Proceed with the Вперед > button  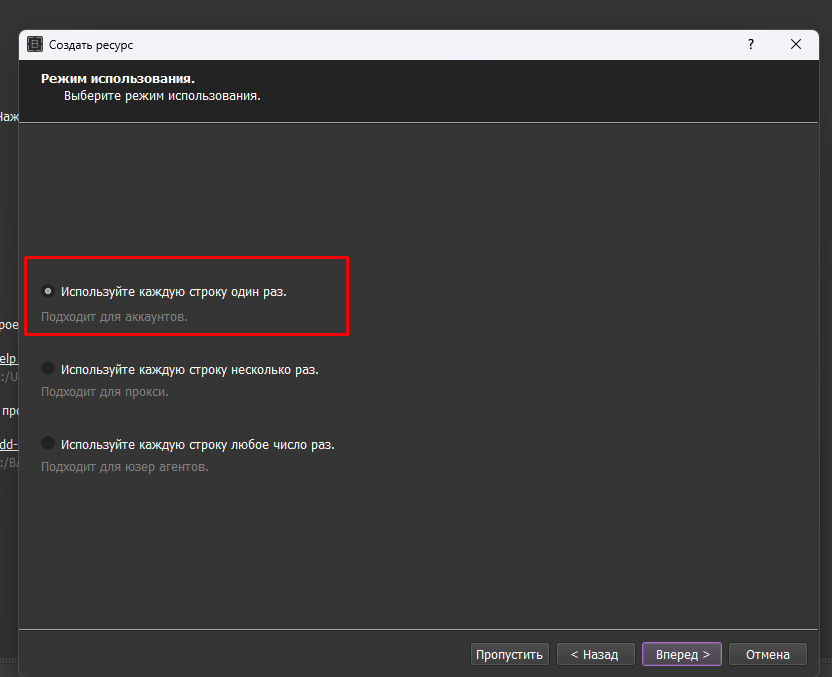point(681,654)
